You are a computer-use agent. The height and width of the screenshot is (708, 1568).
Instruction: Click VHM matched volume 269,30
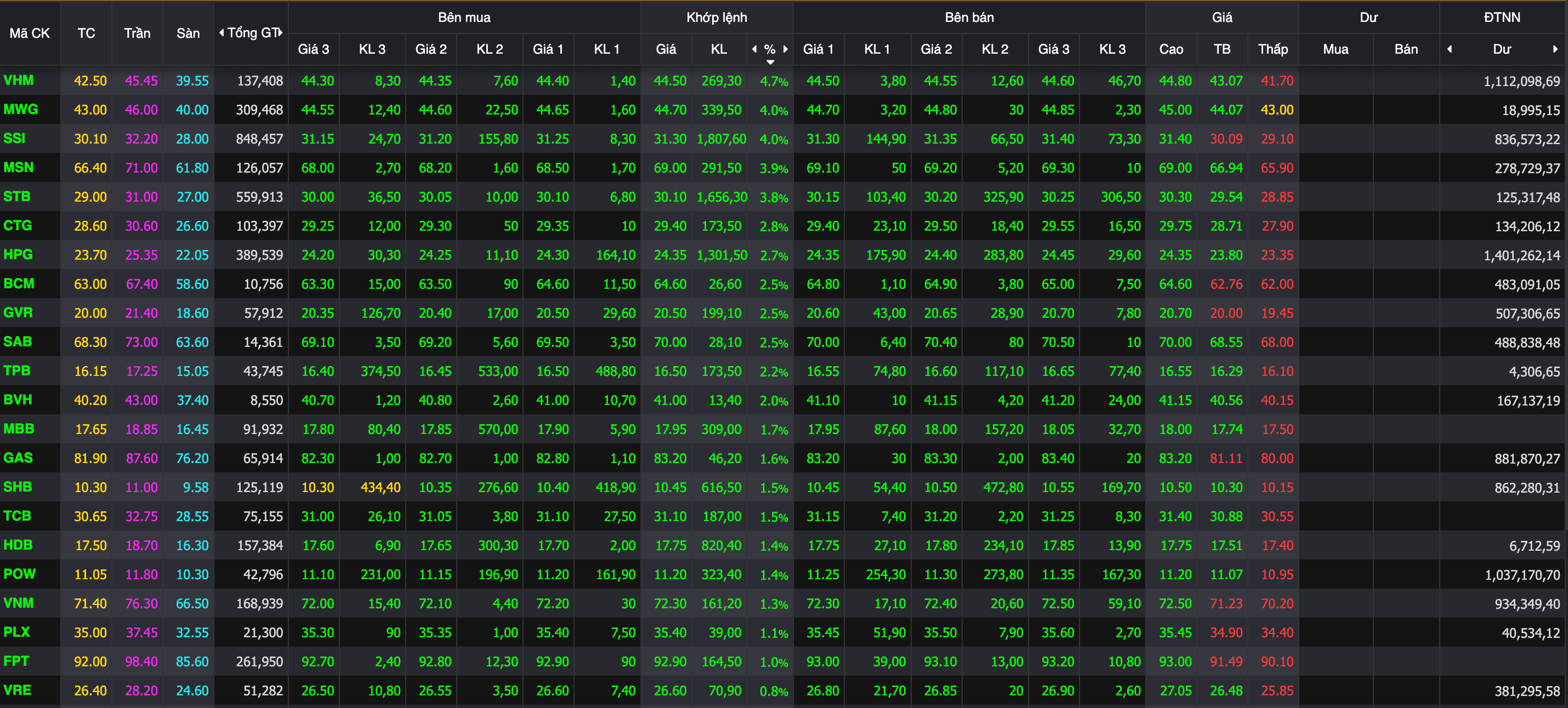point(721,81)
